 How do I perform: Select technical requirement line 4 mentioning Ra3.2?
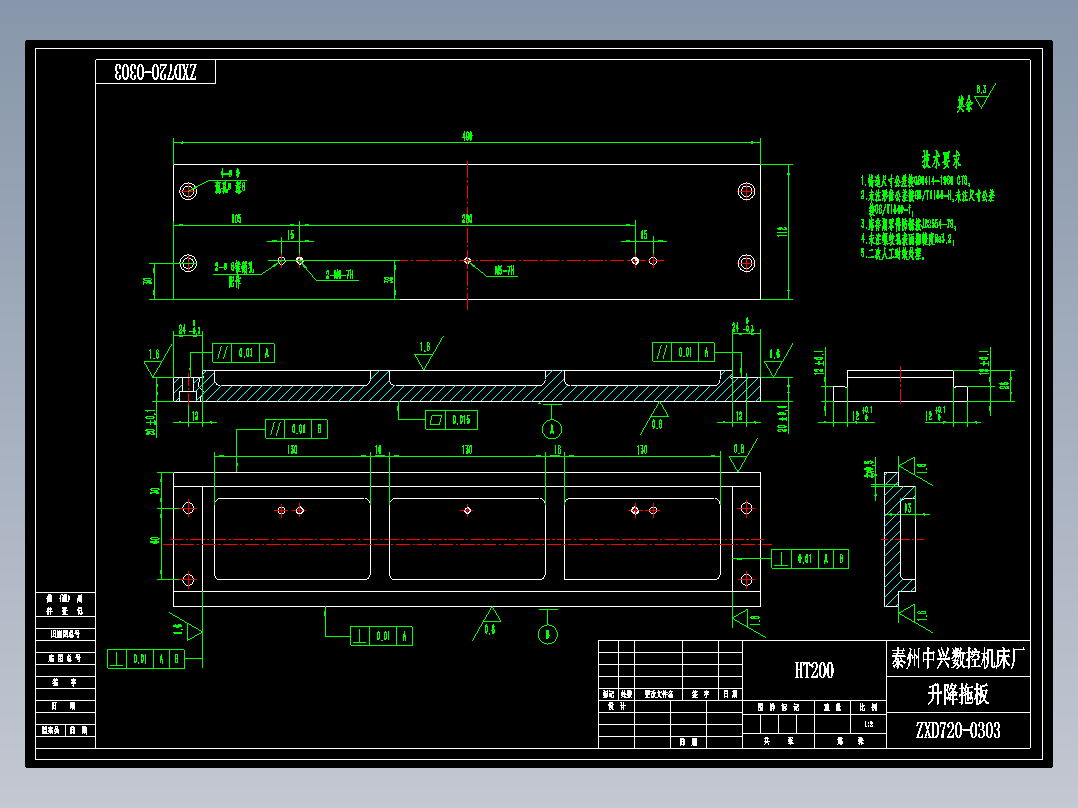(x=908, y=239)
